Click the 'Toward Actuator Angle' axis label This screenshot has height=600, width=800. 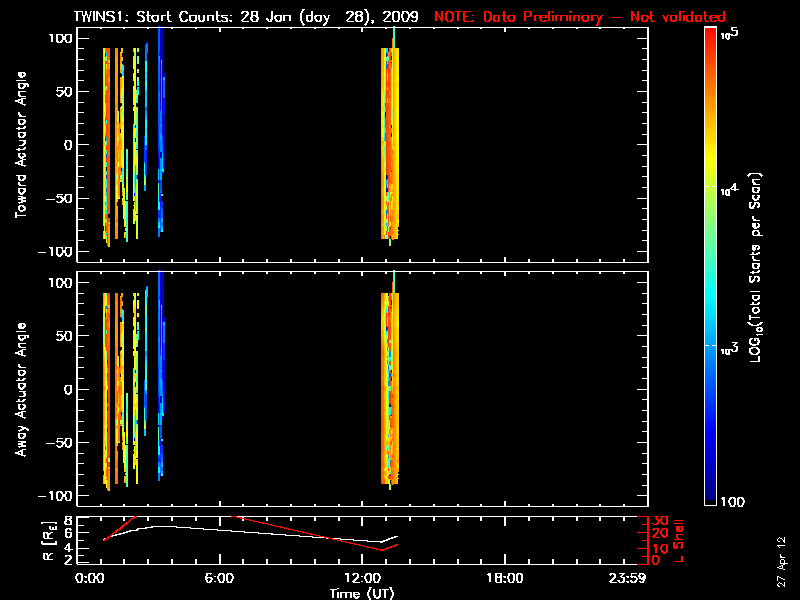[20, 145]
